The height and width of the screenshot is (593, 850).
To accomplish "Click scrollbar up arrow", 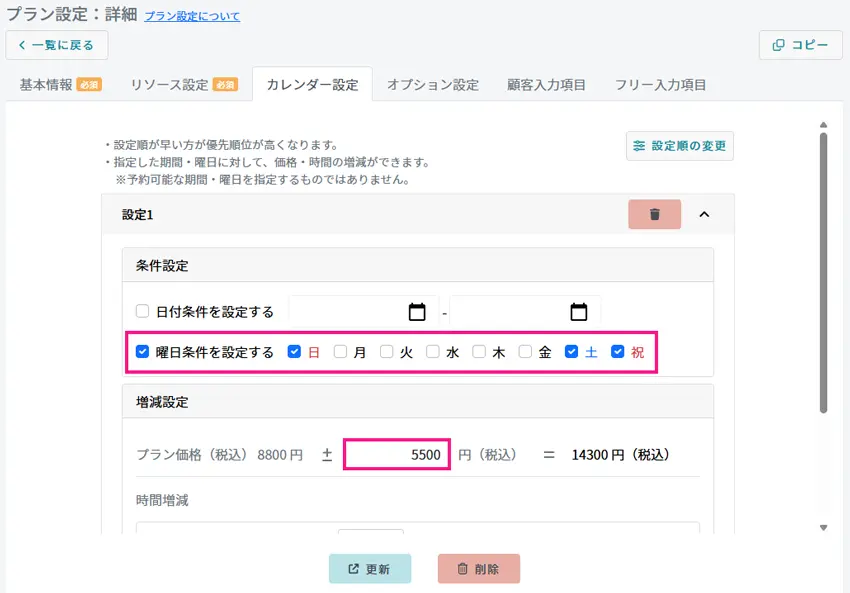I will (x=823, y=125).
